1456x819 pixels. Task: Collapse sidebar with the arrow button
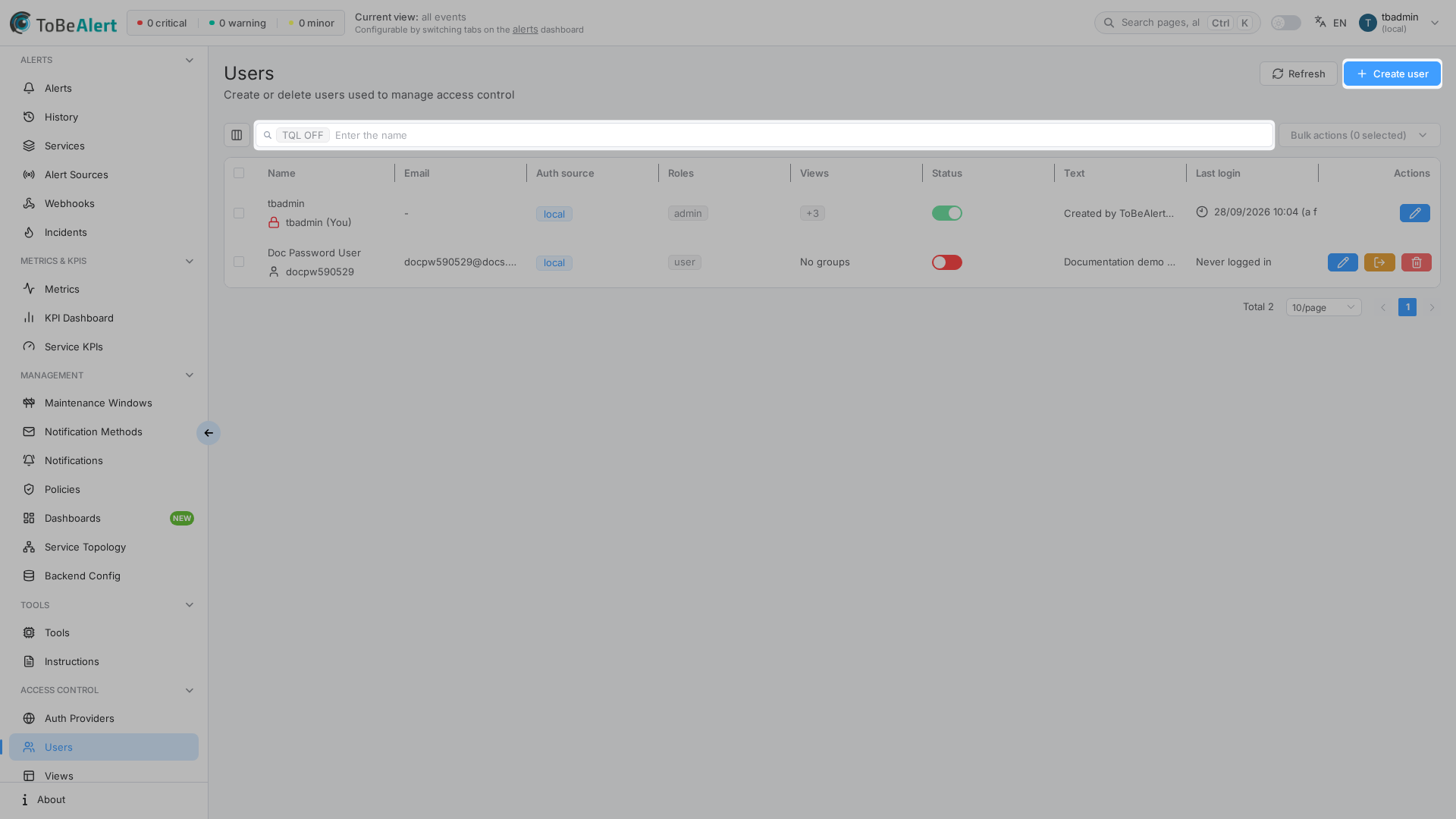(x=209, y=433)
